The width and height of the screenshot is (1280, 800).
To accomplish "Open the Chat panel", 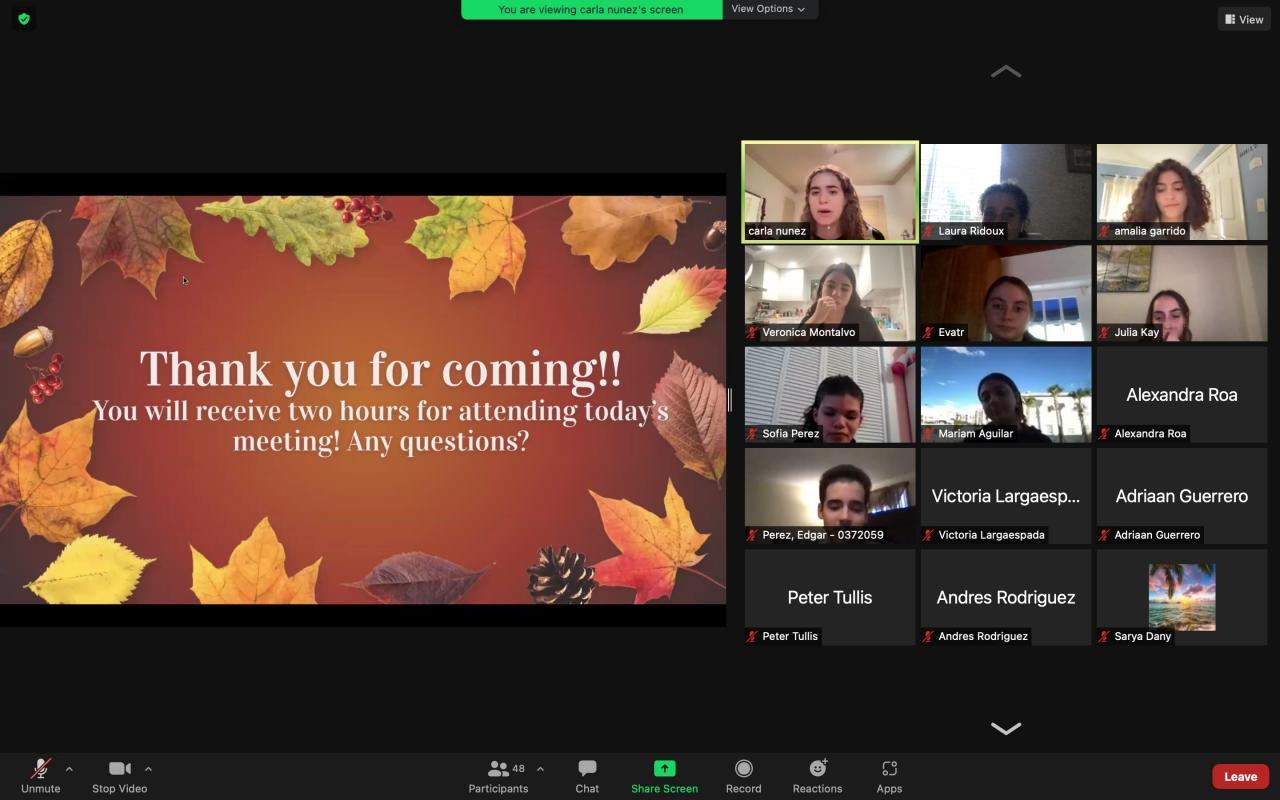I will [587, 775].
